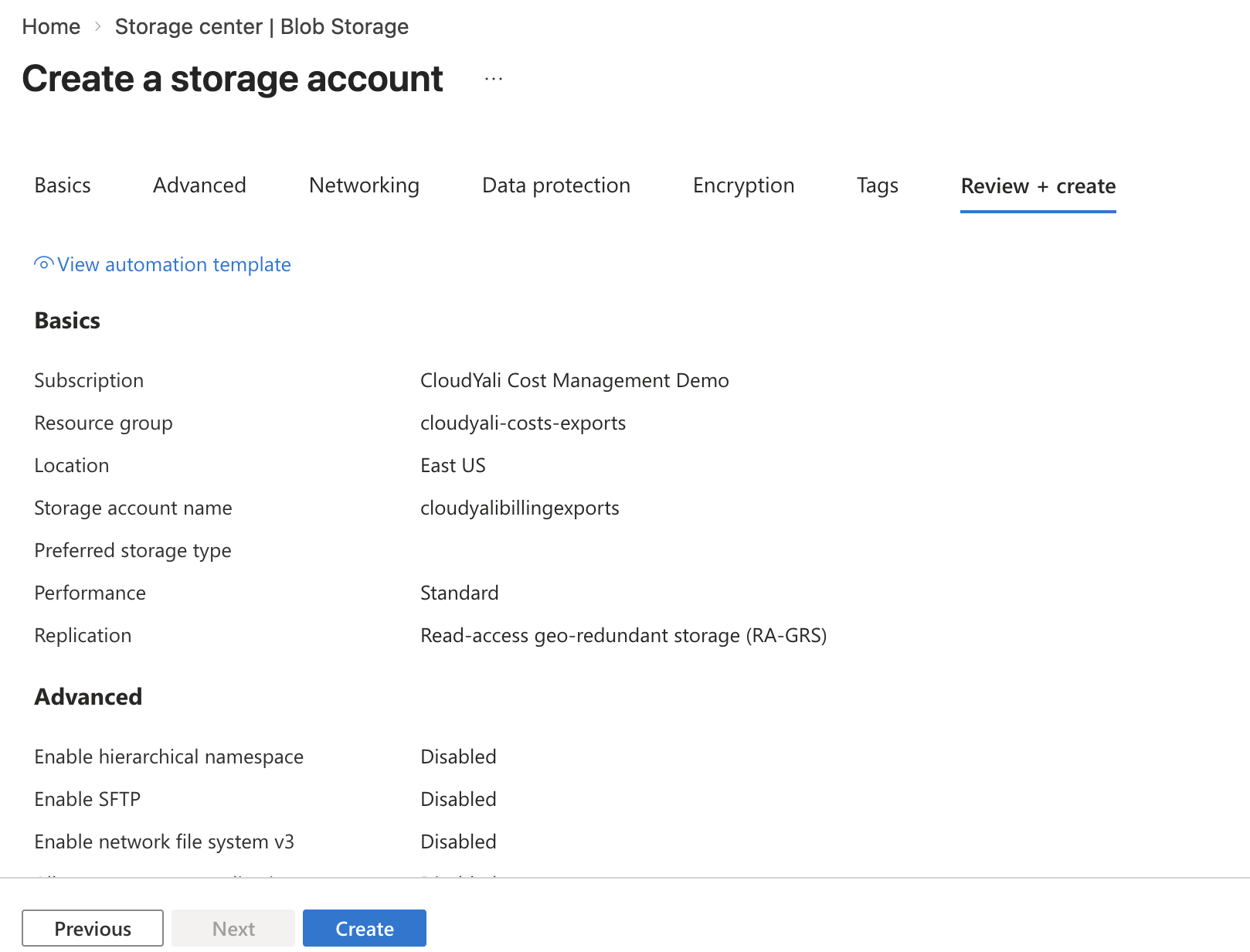The image size is (1250, 952).
Task: Switch to the Encryption tab
Action: [x=743, y=185]
